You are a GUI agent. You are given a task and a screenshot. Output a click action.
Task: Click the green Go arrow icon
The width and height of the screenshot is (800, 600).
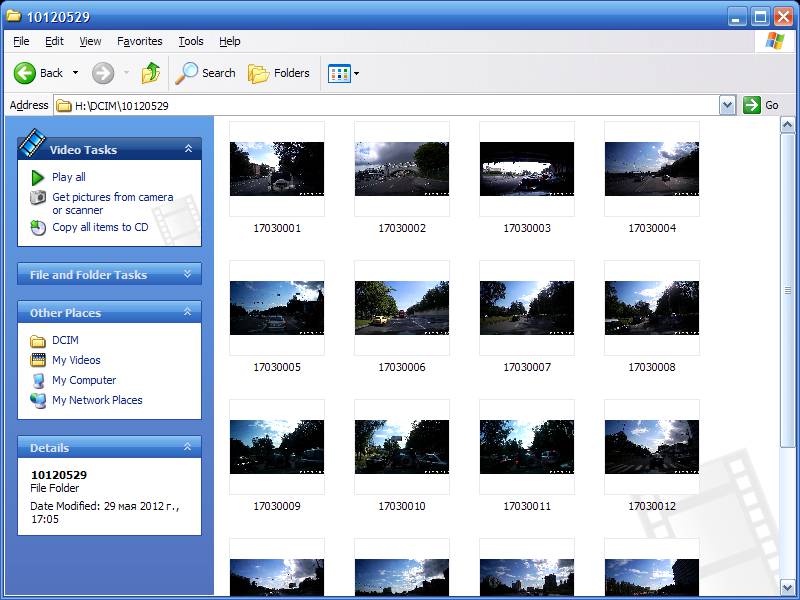pos(752,105)
